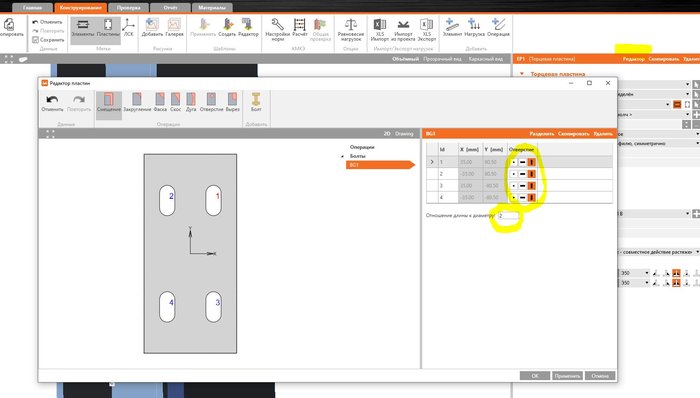
Task: Switch to the Проверка tab
Action: (129, 8)
